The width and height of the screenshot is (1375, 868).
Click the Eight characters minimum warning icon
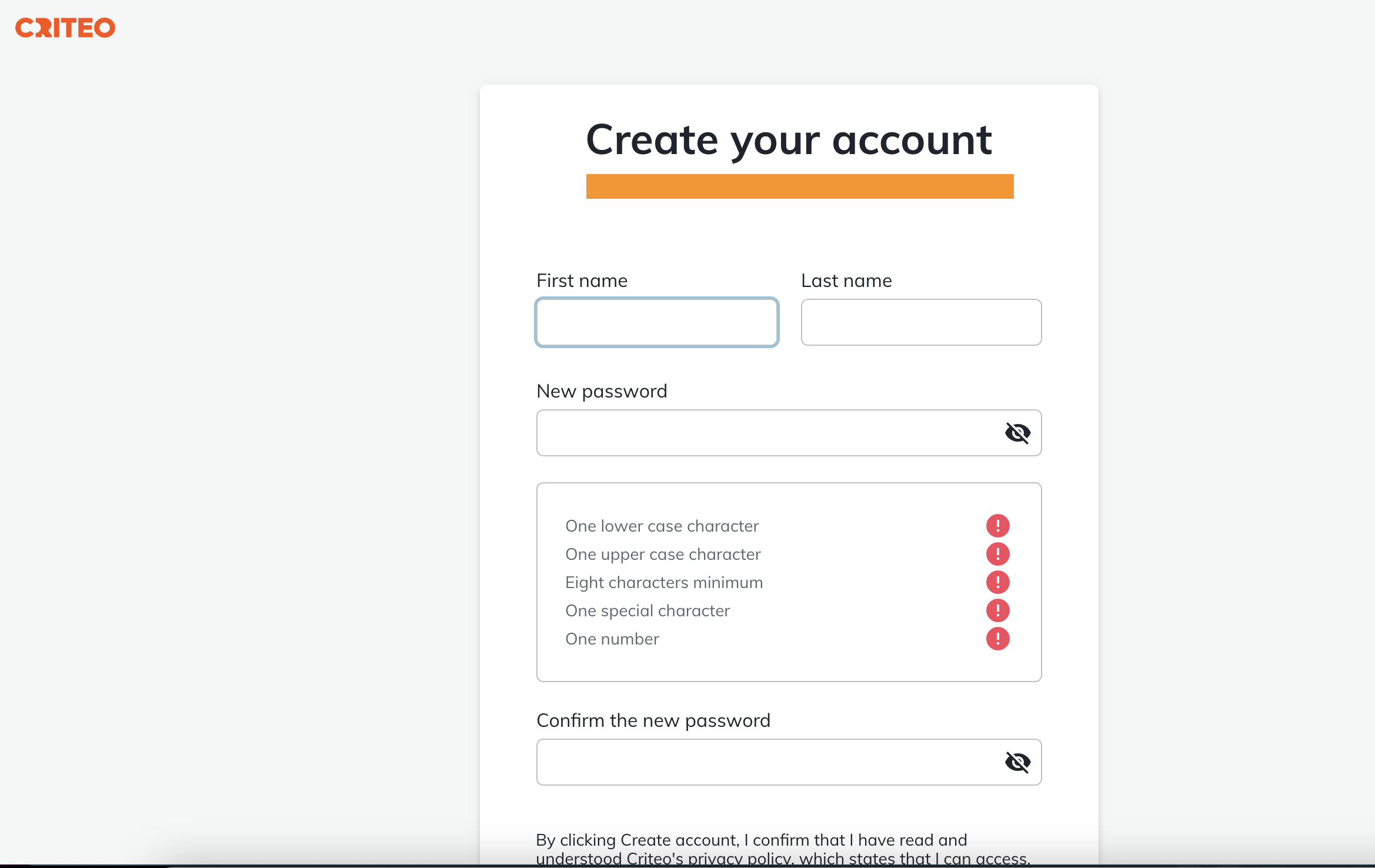998,582
